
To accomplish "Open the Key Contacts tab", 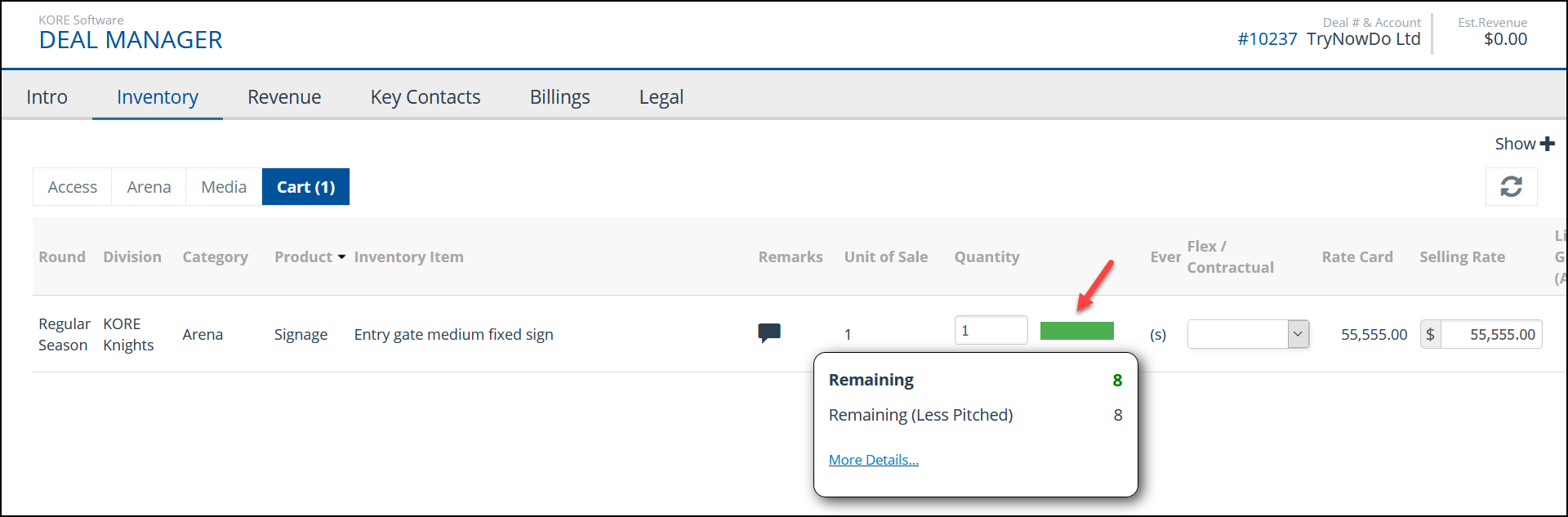I will (x=425, y=97).
